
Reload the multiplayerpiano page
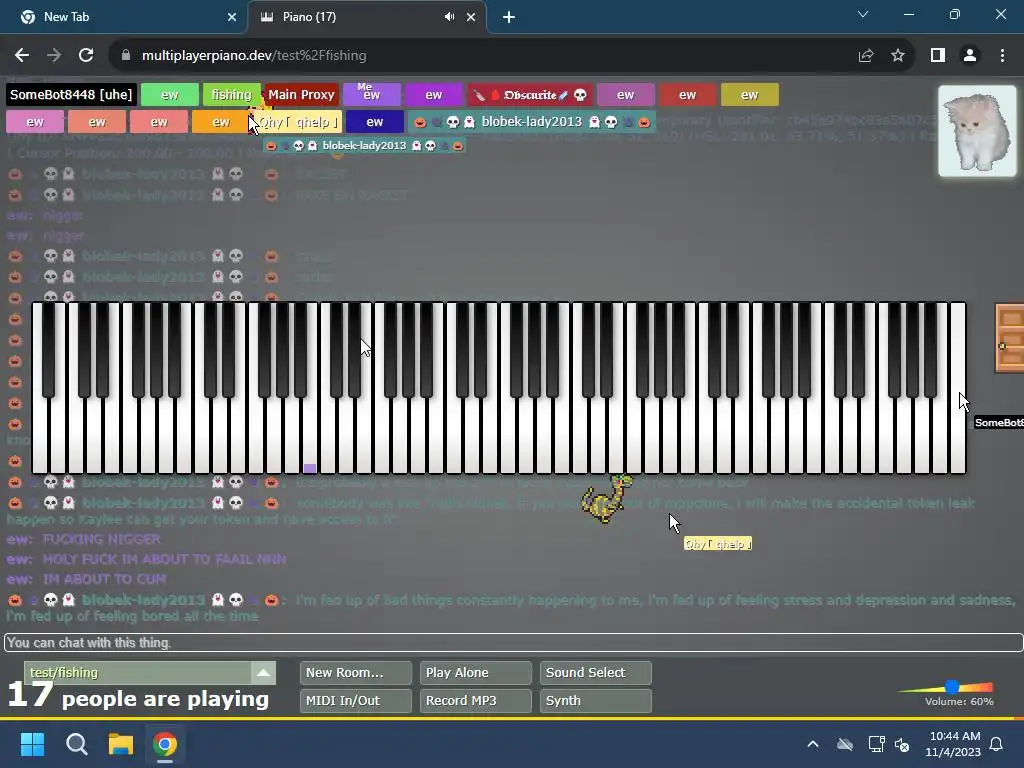coord(86,56)
